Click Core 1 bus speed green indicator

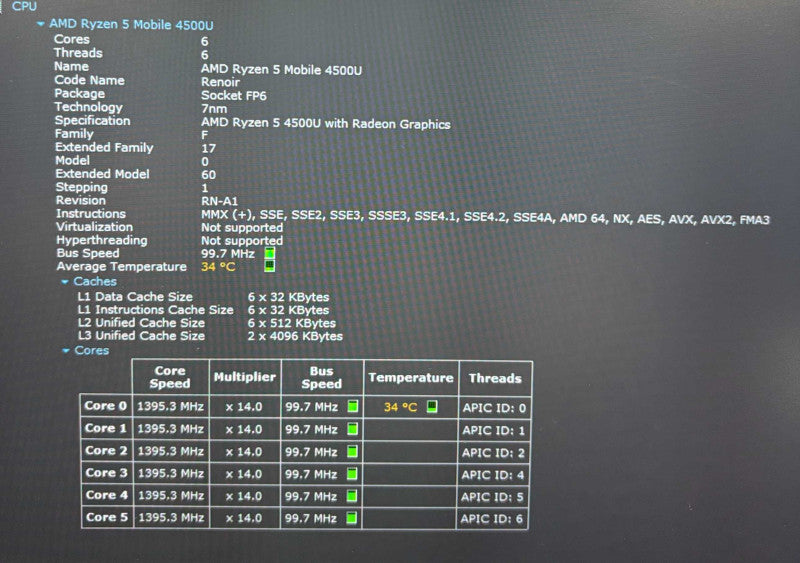click(x=352, y=429)
